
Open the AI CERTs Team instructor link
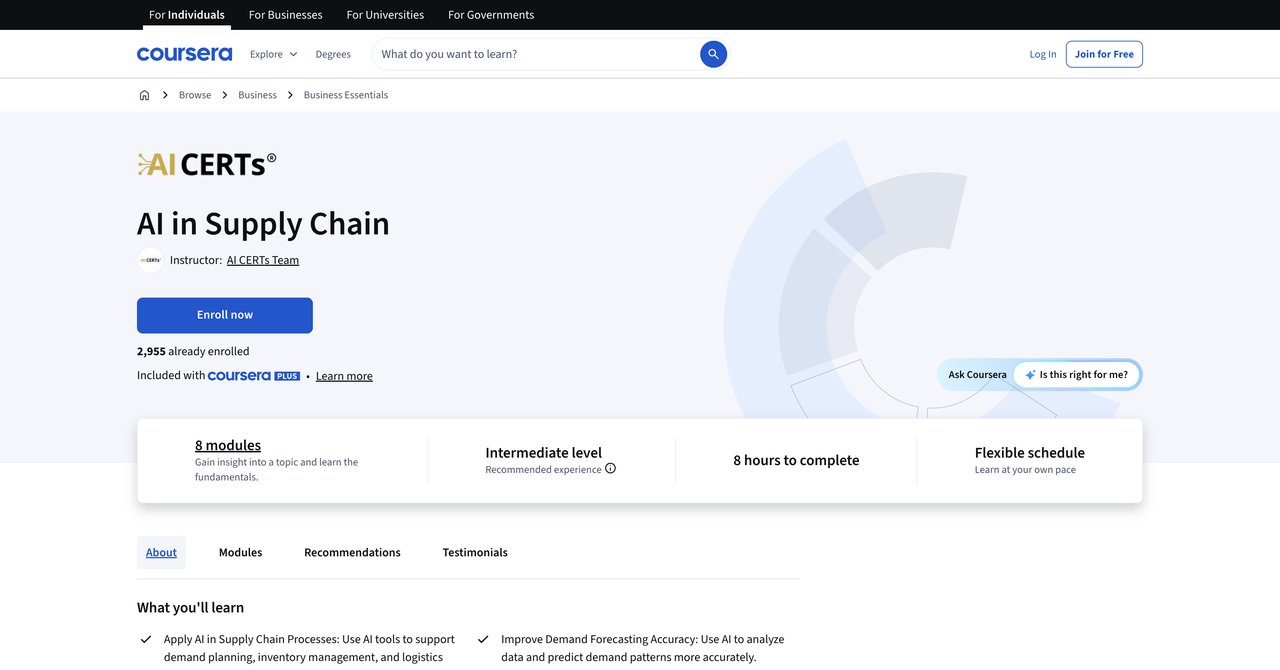pos(263,260)
